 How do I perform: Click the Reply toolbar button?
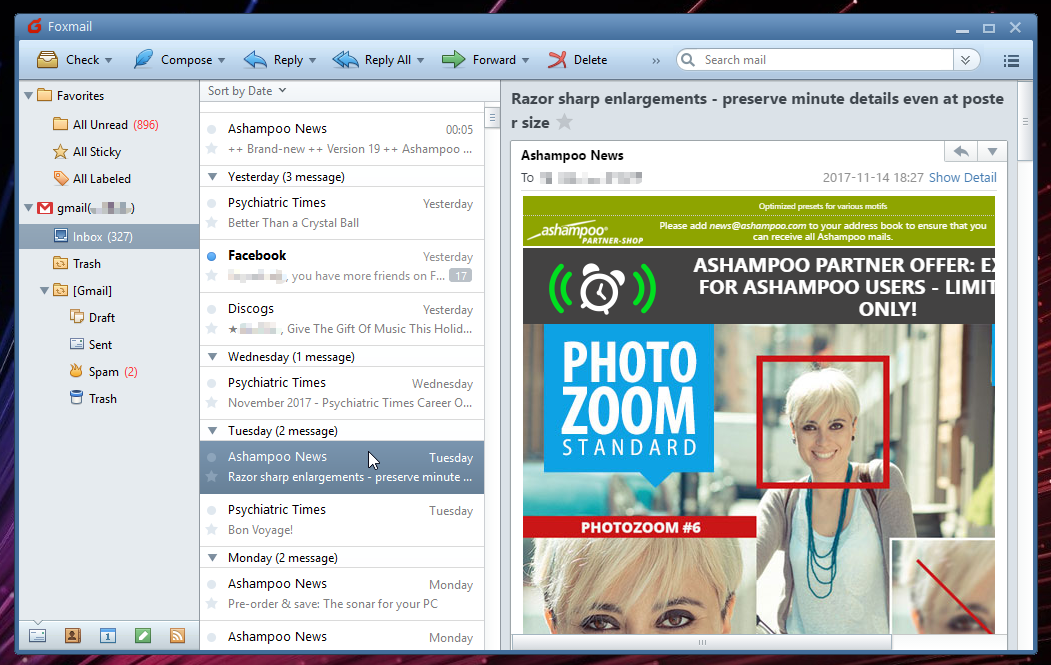[x=273, y=60]
